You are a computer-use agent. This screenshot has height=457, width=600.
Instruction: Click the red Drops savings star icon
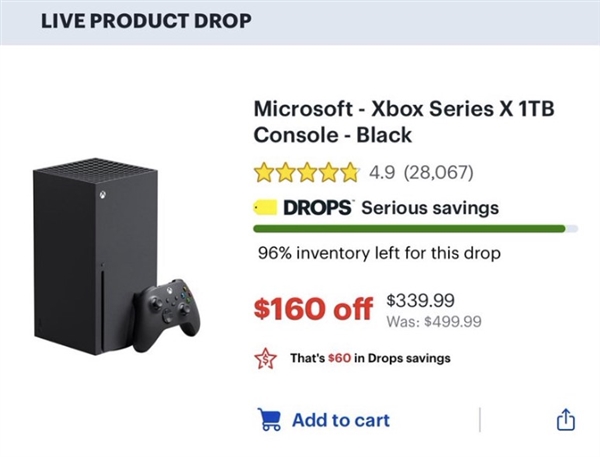pyautogui.click(x=266, y=358)
